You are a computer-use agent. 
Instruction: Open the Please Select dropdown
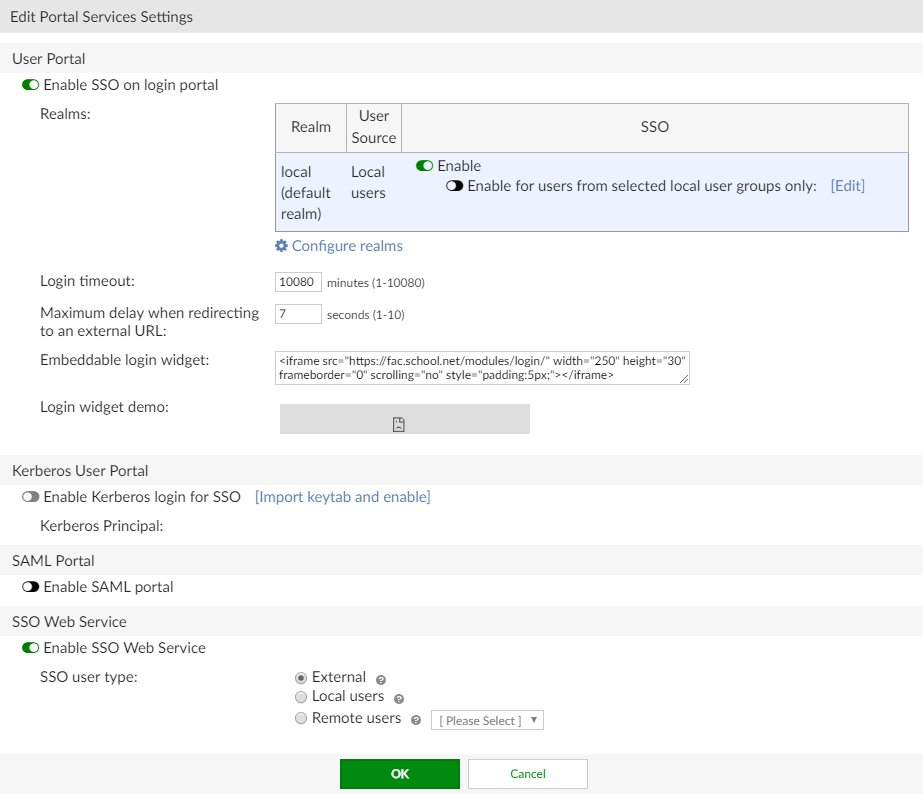pyautogui.click(x=487, y=719)
